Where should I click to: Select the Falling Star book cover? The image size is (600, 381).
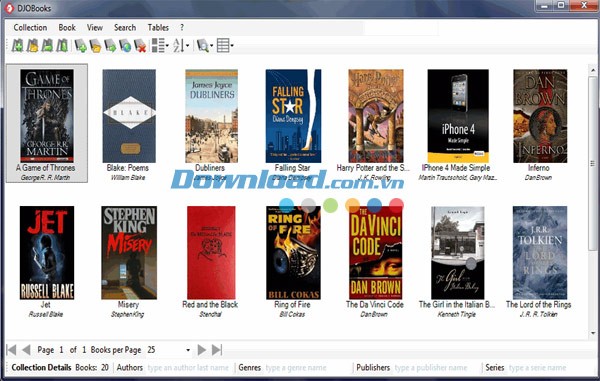coord(293,116)
